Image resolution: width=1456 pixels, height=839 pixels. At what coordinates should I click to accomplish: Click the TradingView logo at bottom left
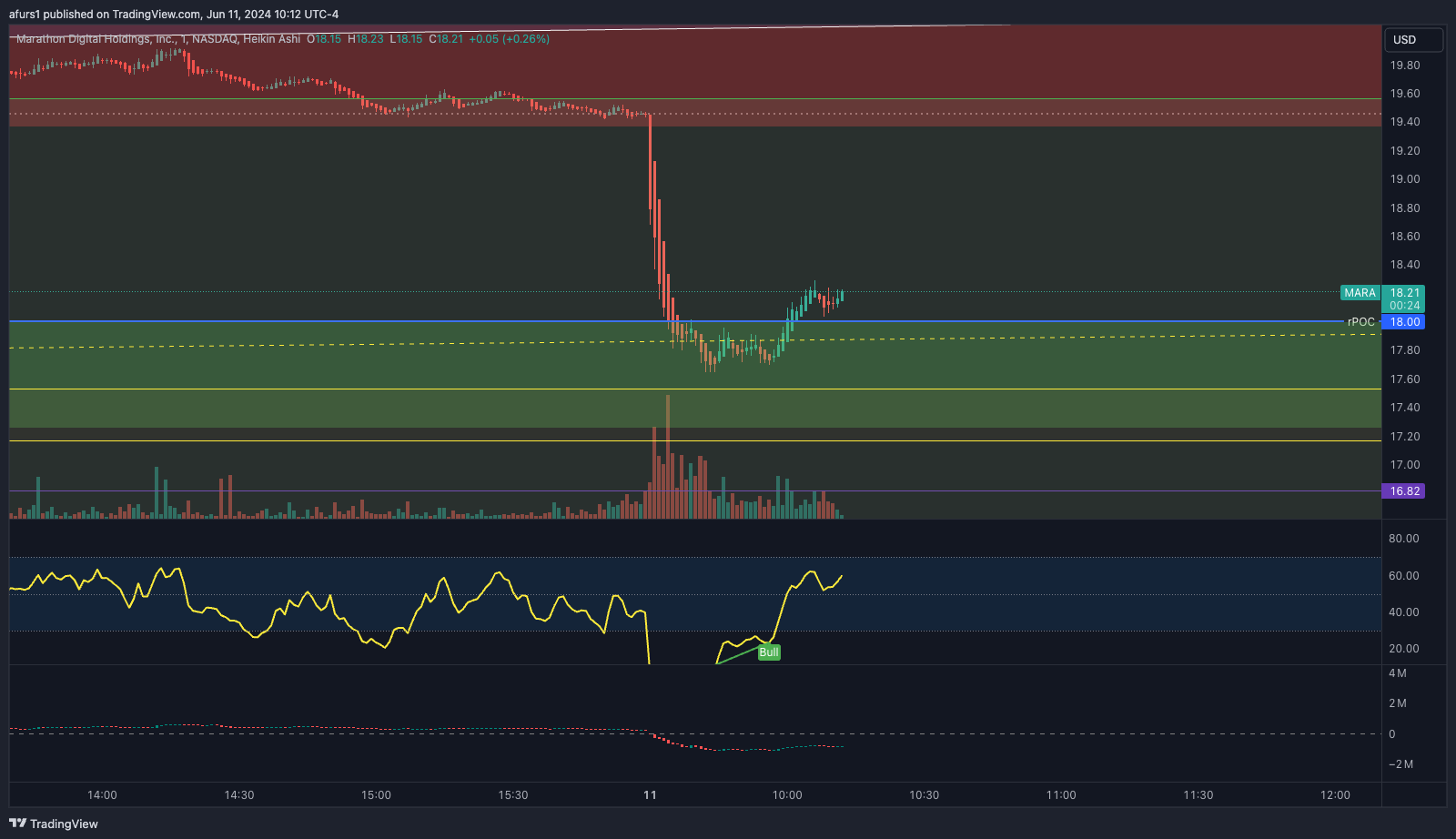click(54, 824)
